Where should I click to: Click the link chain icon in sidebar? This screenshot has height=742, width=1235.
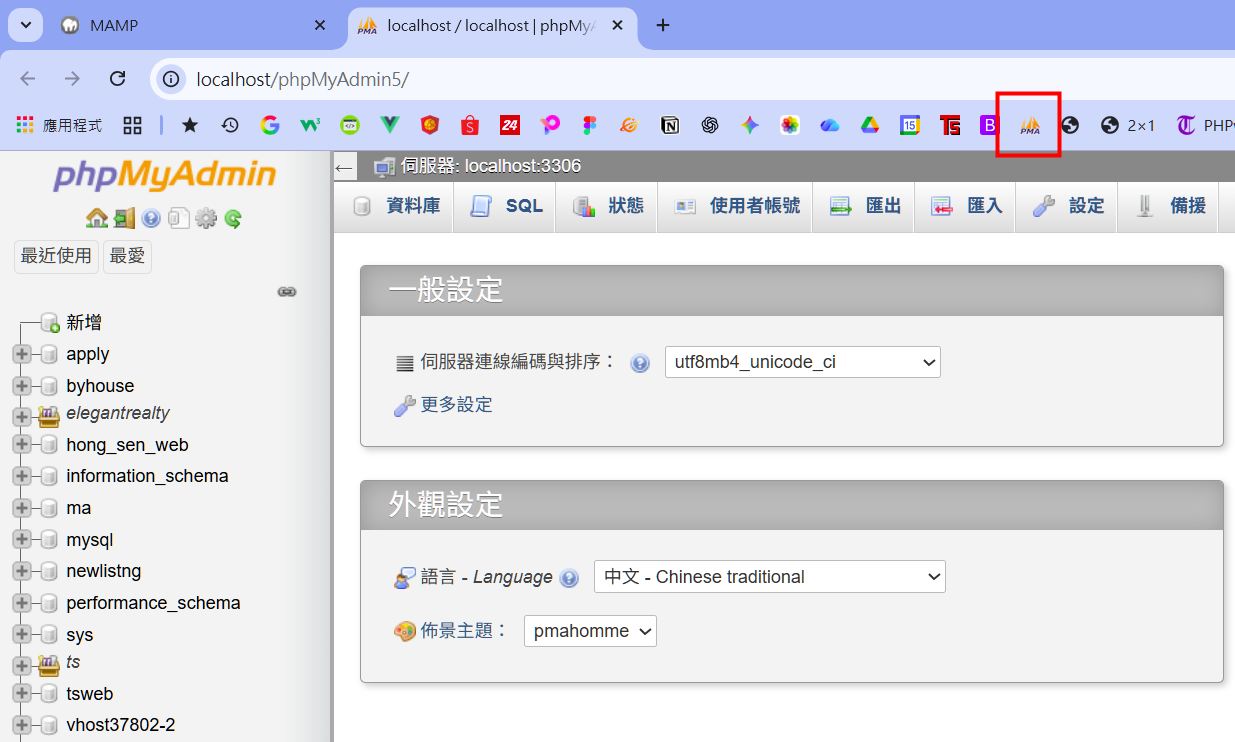point(287,292)
